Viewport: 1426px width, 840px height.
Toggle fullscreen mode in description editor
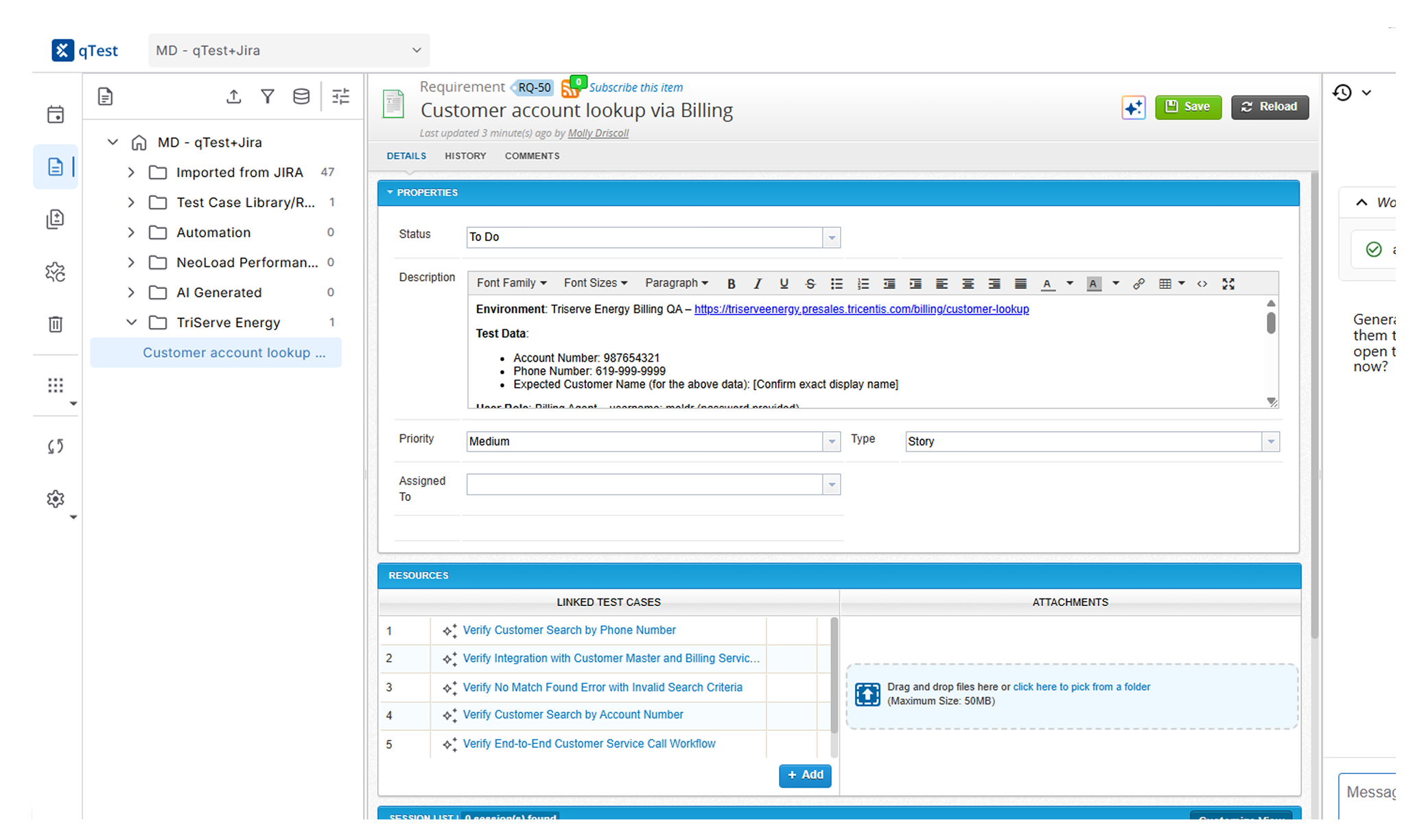(x=1228, y=283)
